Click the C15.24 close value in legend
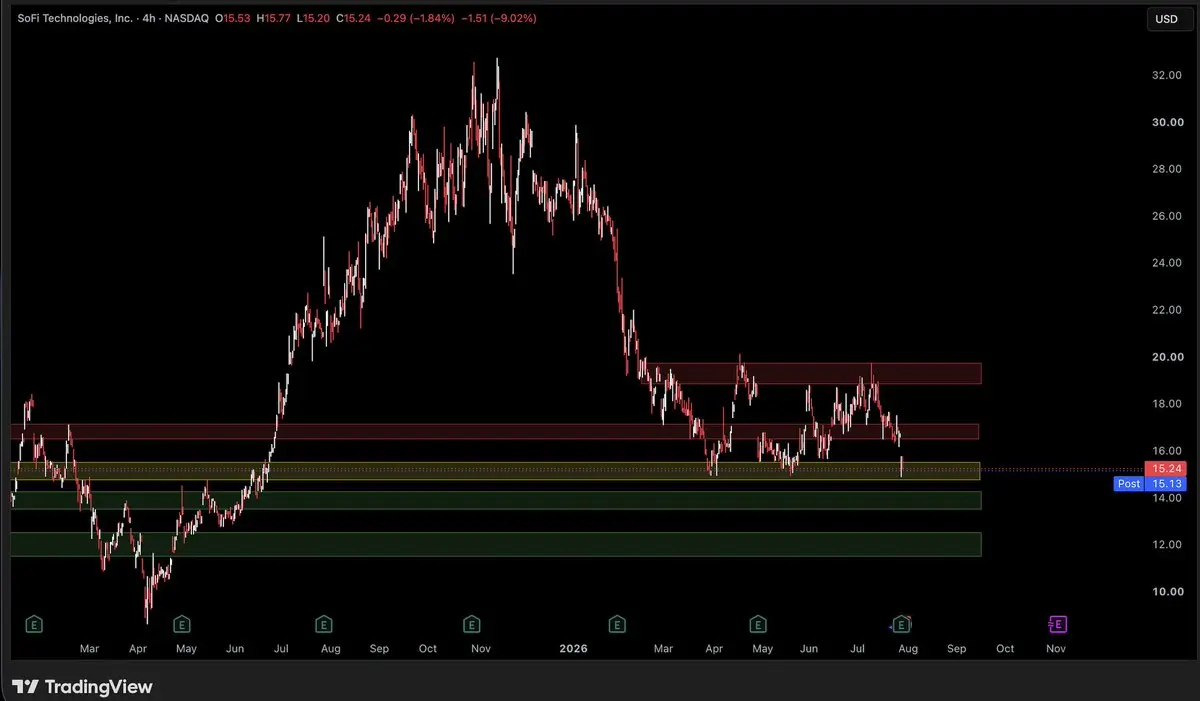This screenshot has width=1200, height=701. (x=355, y=19)
